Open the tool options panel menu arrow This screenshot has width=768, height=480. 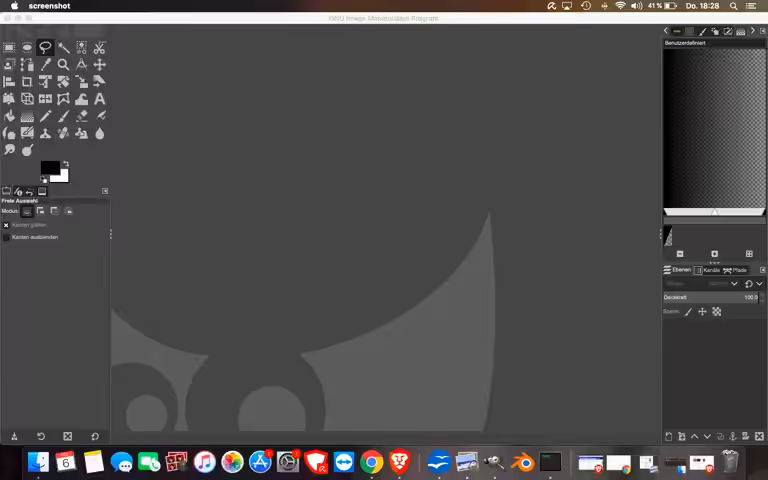pos(105,191)
